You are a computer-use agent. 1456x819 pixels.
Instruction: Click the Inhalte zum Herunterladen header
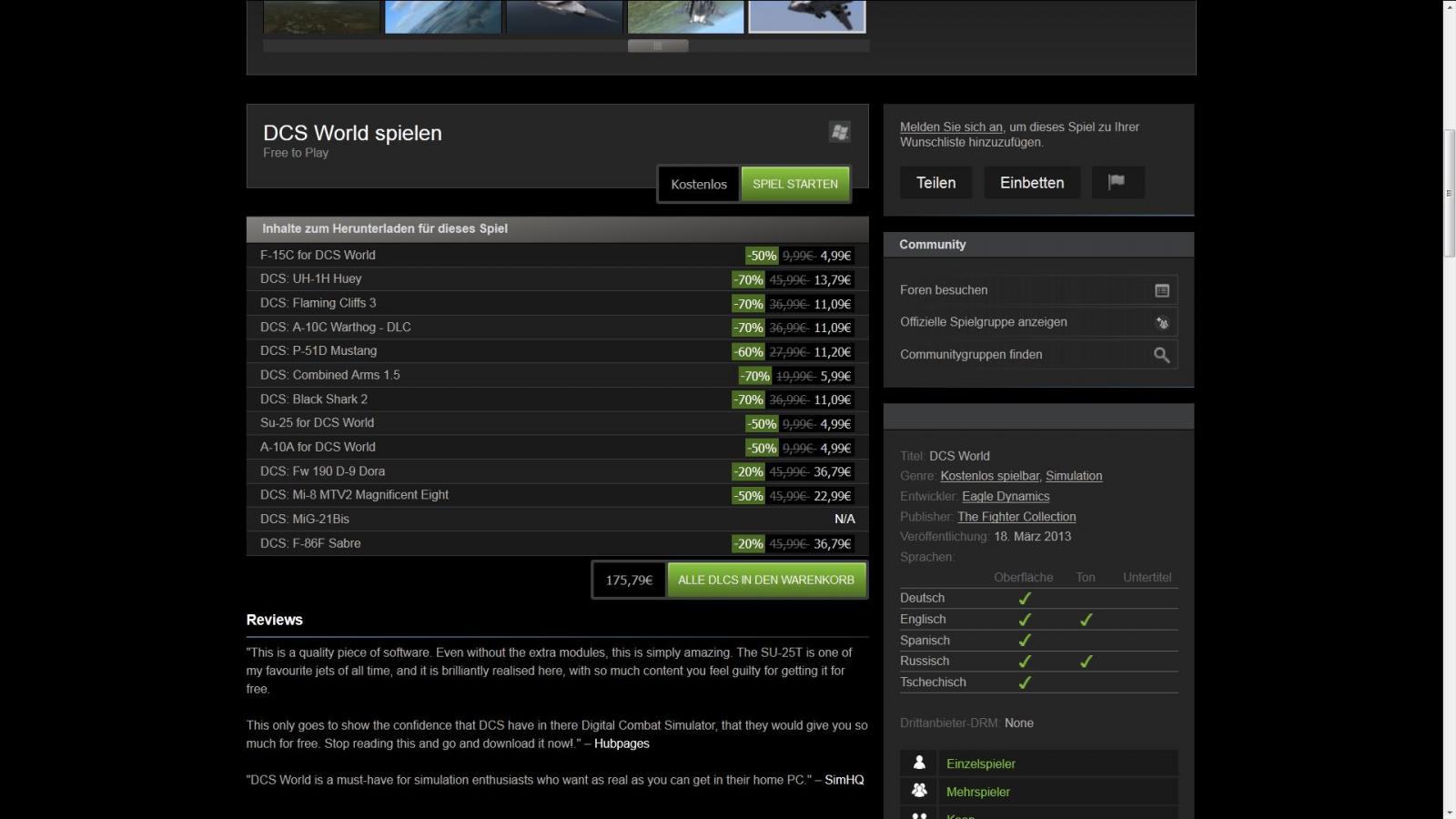pos(557,228)
